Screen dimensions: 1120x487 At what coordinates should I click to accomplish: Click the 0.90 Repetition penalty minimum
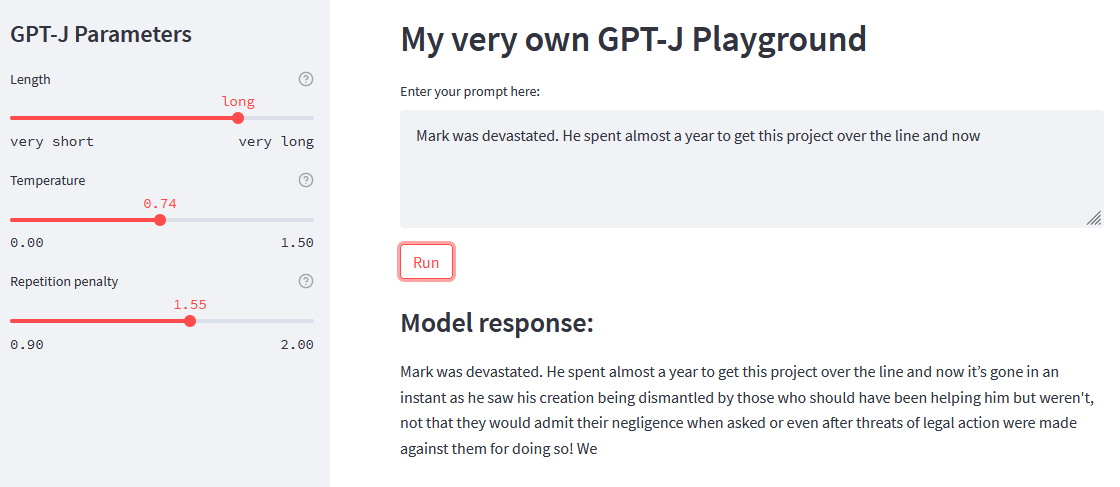(27, 345)
